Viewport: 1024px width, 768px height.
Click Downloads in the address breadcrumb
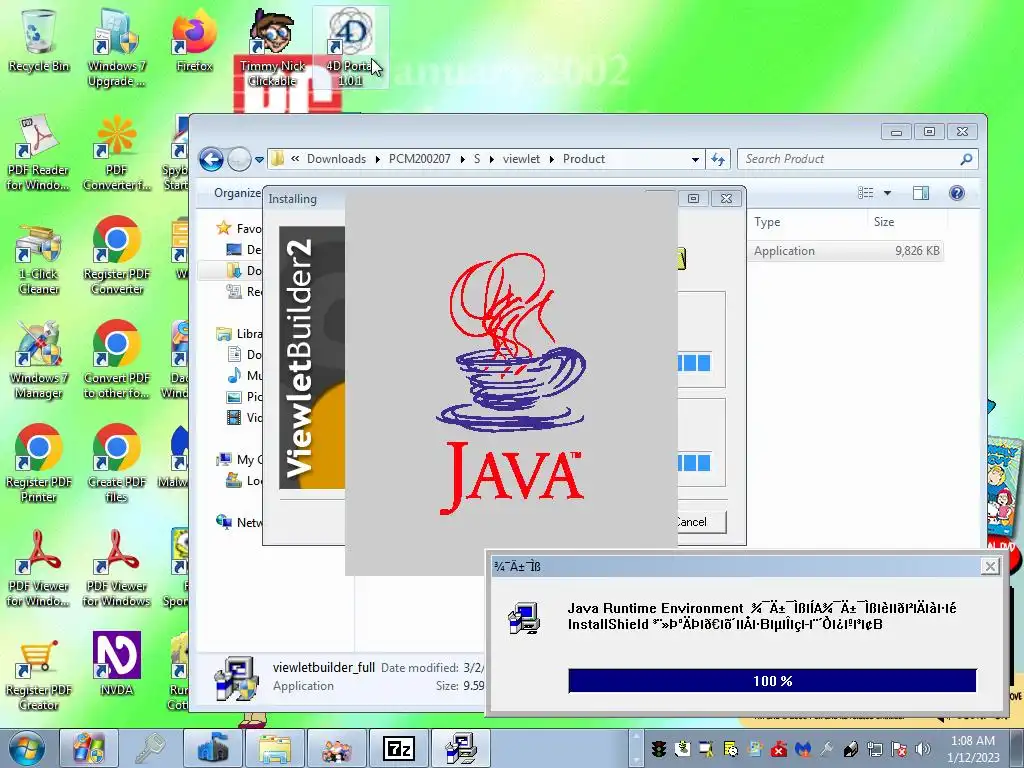click(x=336, y=159)
